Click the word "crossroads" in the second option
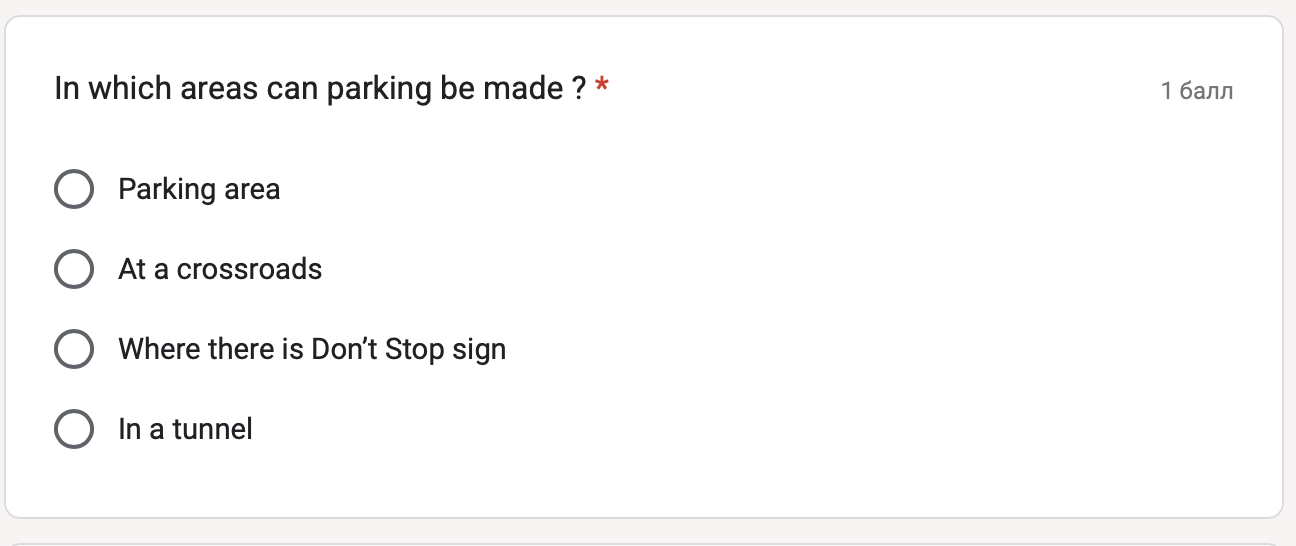Screen dimensions: 1296x546 [x=249, y=269]
